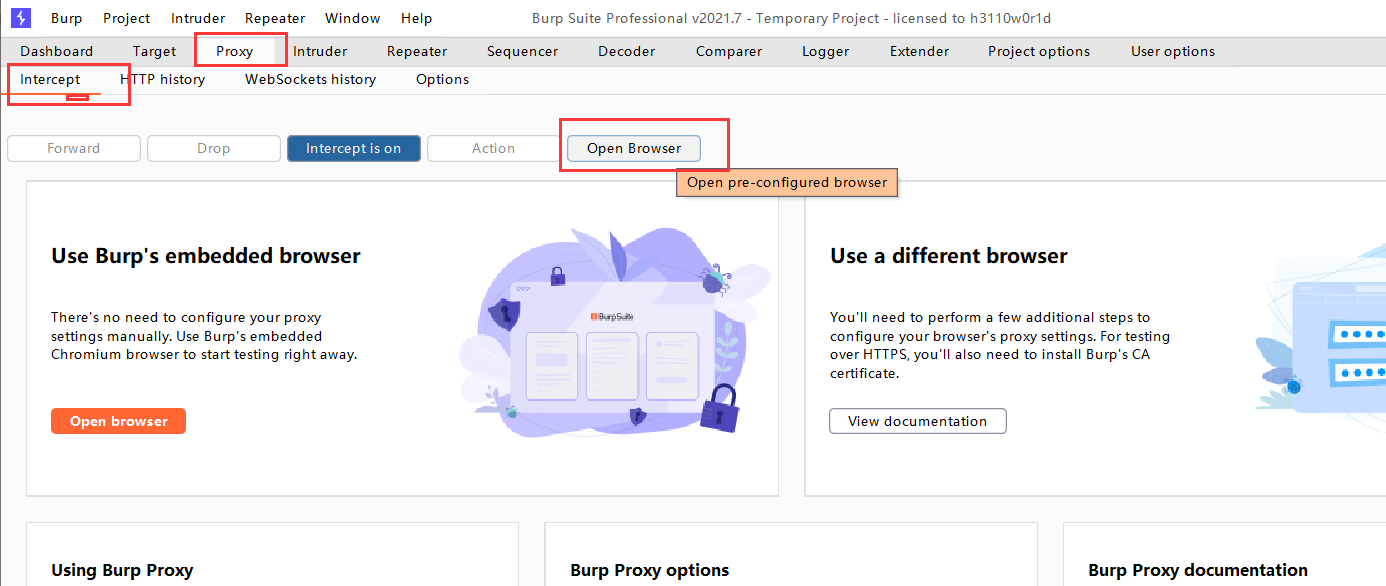Click the Forward button

74,148
